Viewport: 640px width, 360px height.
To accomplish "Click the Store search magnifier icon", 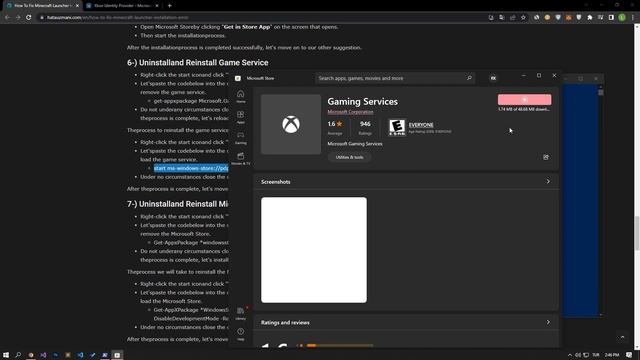I will [x=469, y=78].
